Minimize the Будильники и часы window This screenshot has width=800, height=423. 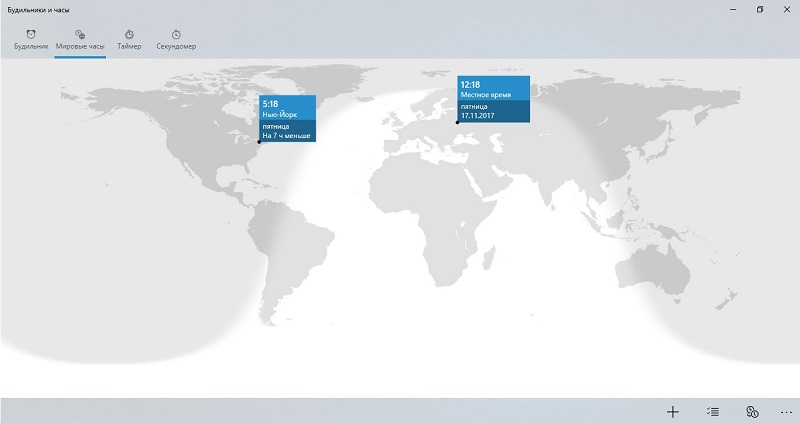click(x=734, y=9)
